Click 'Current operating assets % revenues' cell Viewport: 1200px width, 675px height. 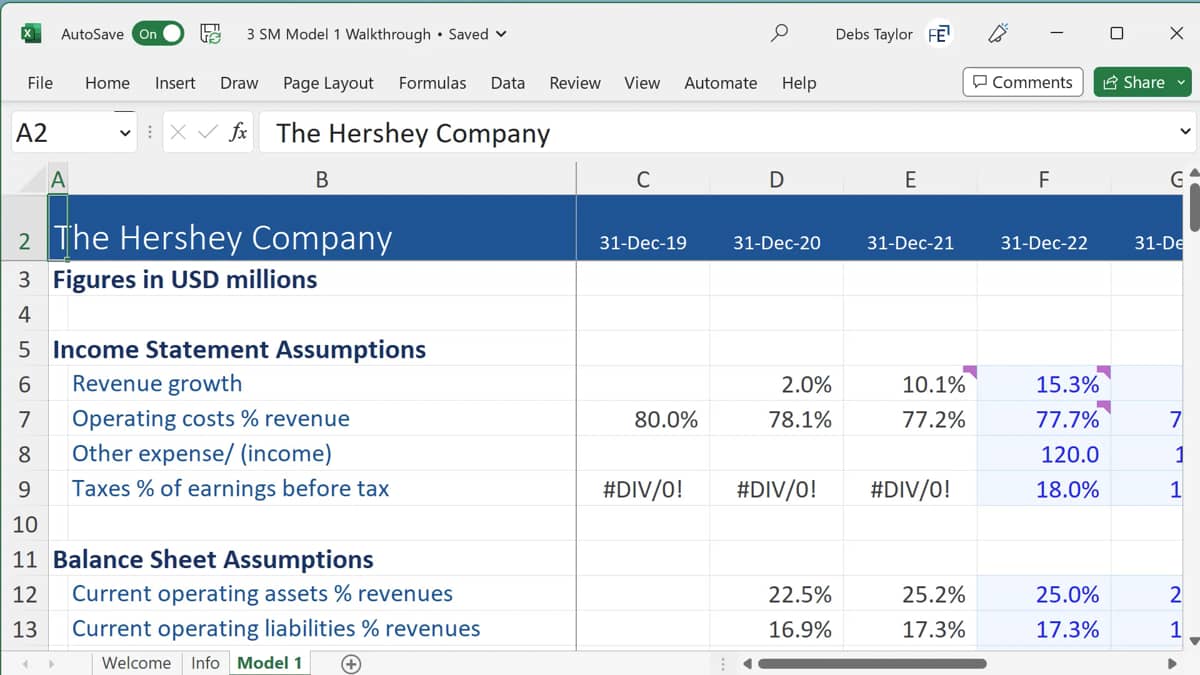(x=262, y=594)
